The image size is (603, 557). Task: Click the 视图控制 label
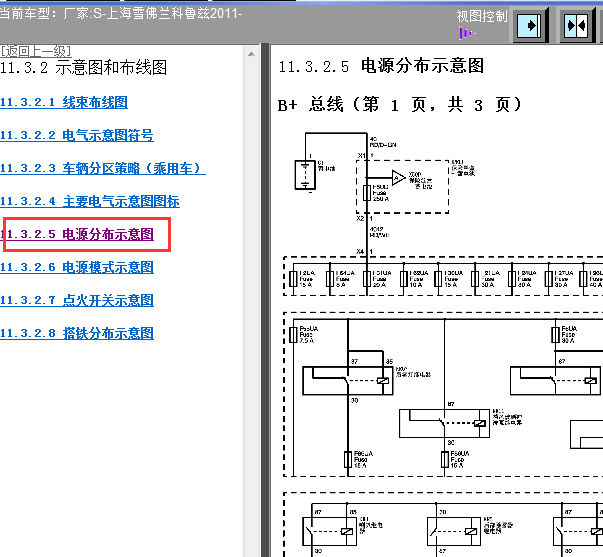[x=482, y=16]
